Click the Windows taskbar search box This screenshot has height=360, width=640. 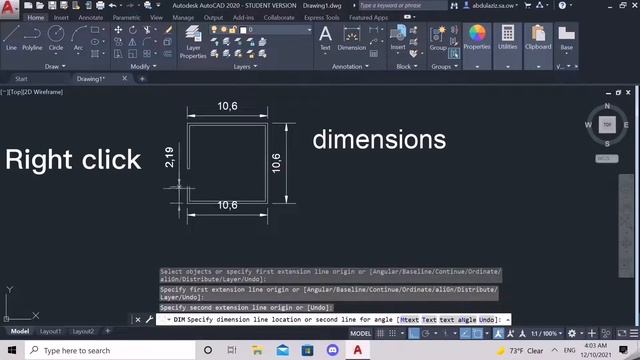[110, 350]
